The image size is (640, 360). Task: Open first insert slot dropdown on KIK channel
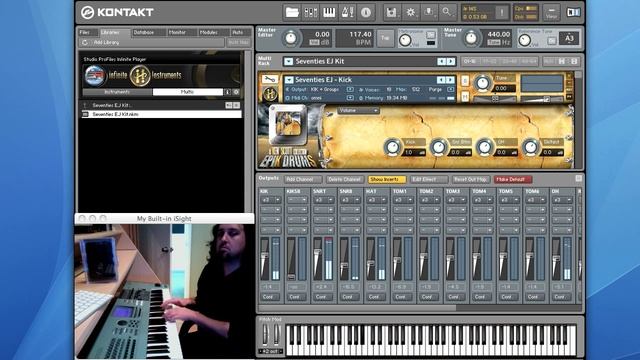point(270,200)
